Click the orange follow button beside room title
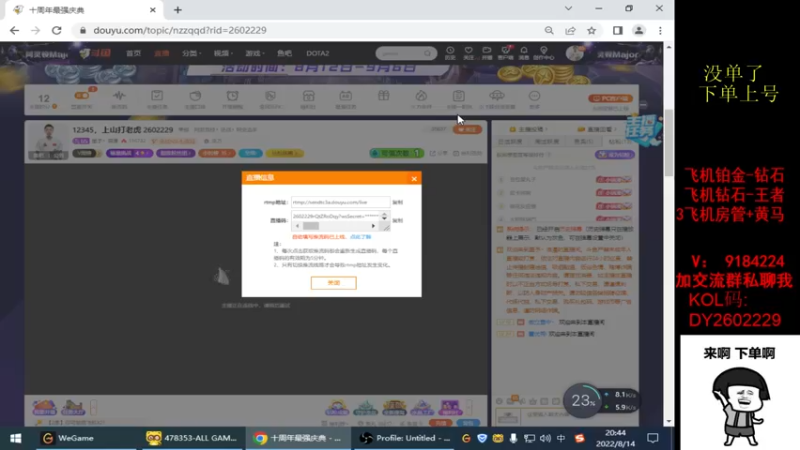Viewport: 800px width, 450px height. click(x=467, y=130)
